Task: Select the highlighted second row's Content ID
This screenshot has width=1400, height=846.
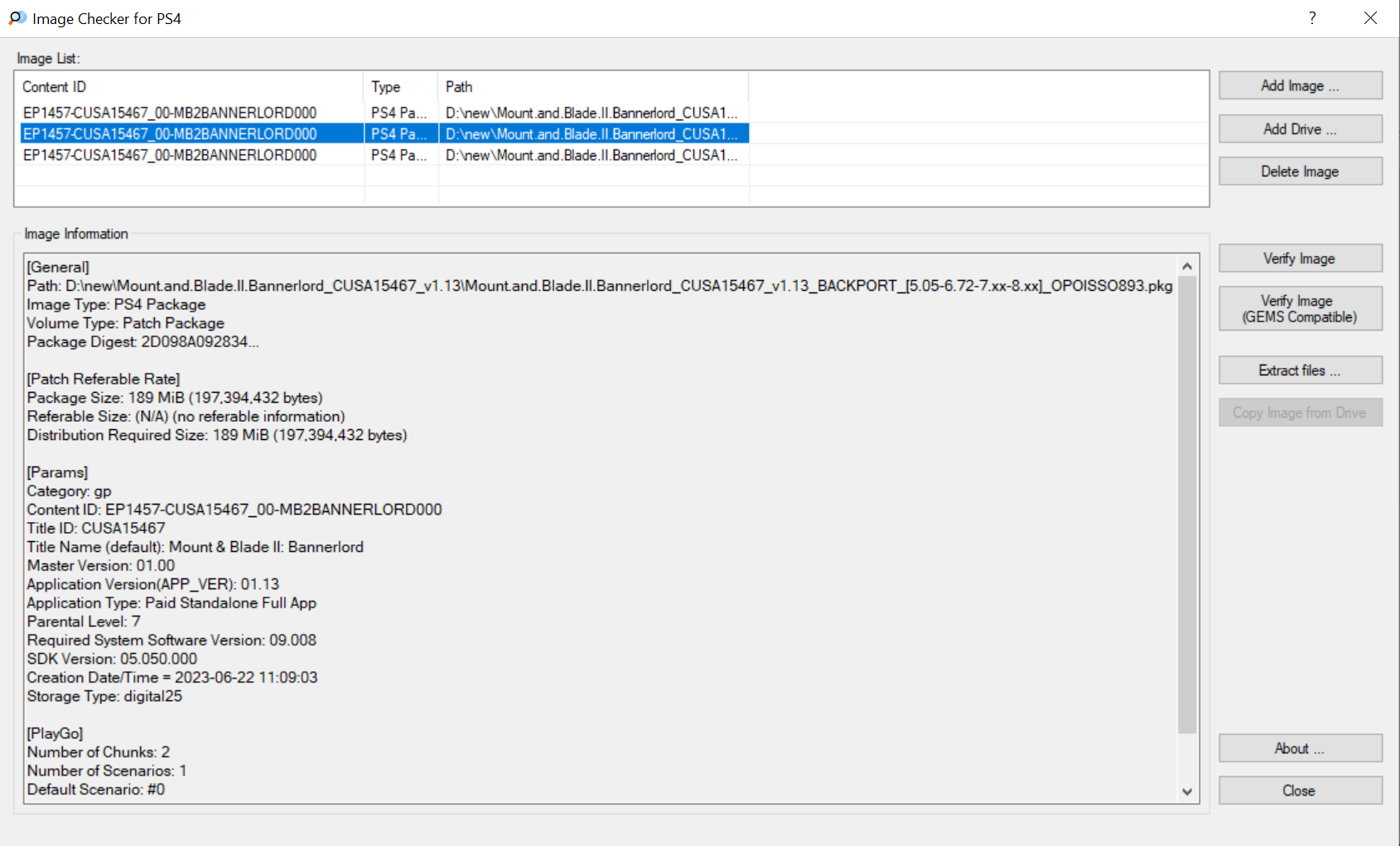Action: 170,133
